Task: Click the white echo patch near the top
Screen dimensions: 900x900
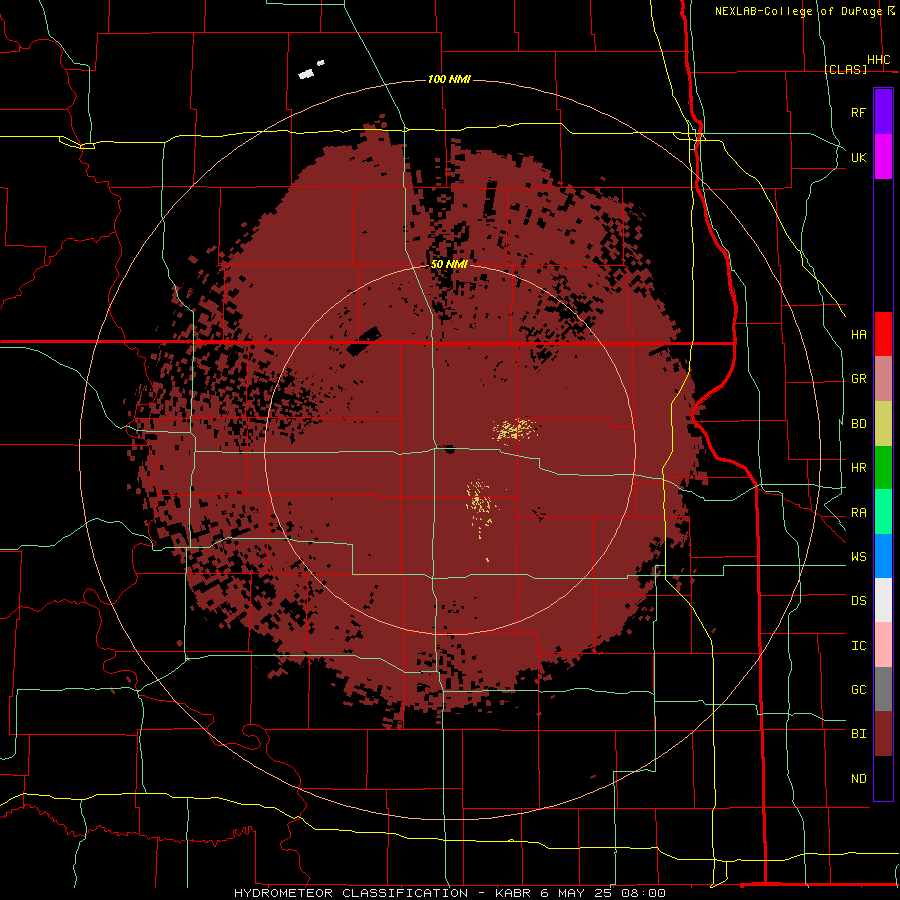Action: pos(307,73)
